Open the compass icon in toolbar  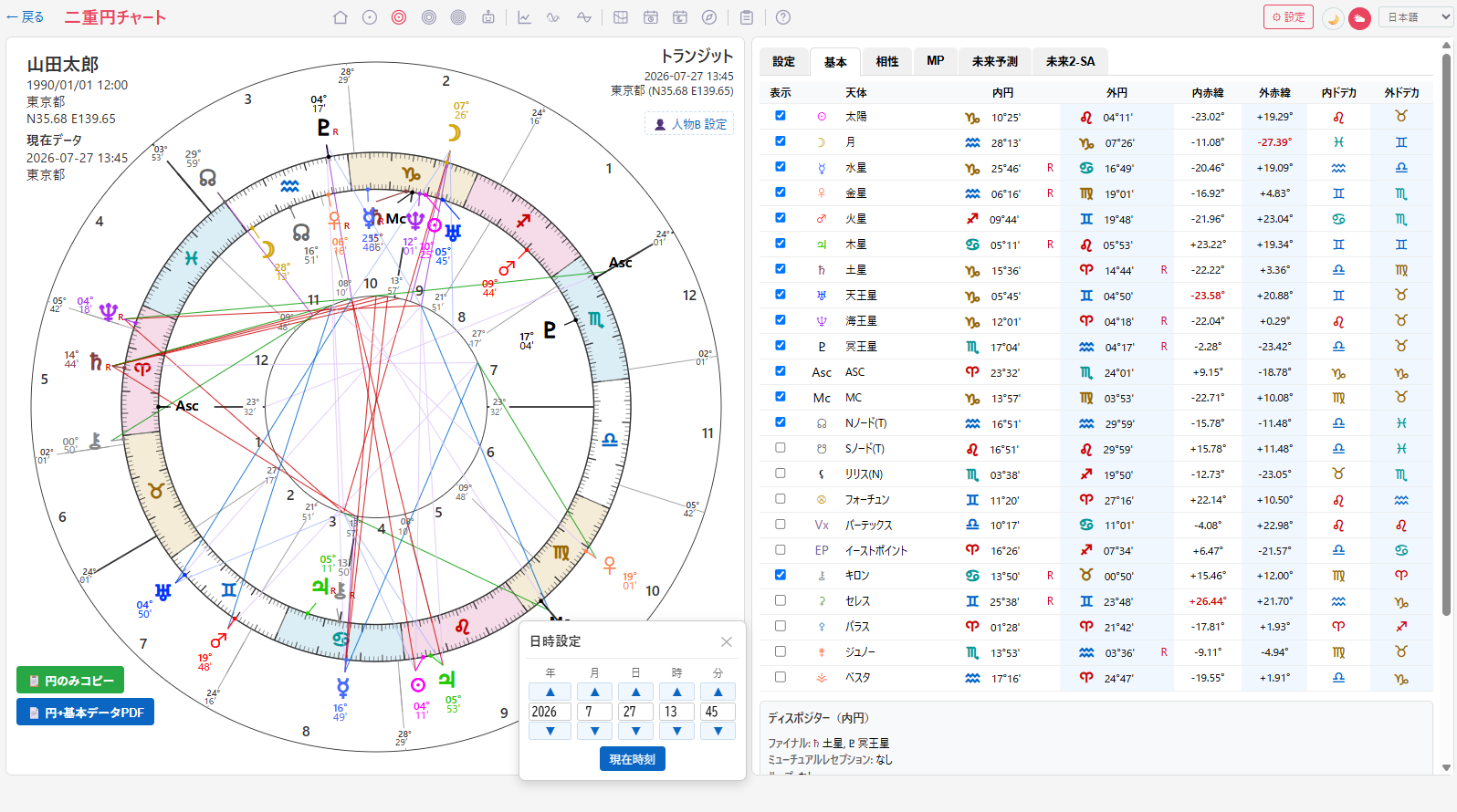(x=709, y=17)
